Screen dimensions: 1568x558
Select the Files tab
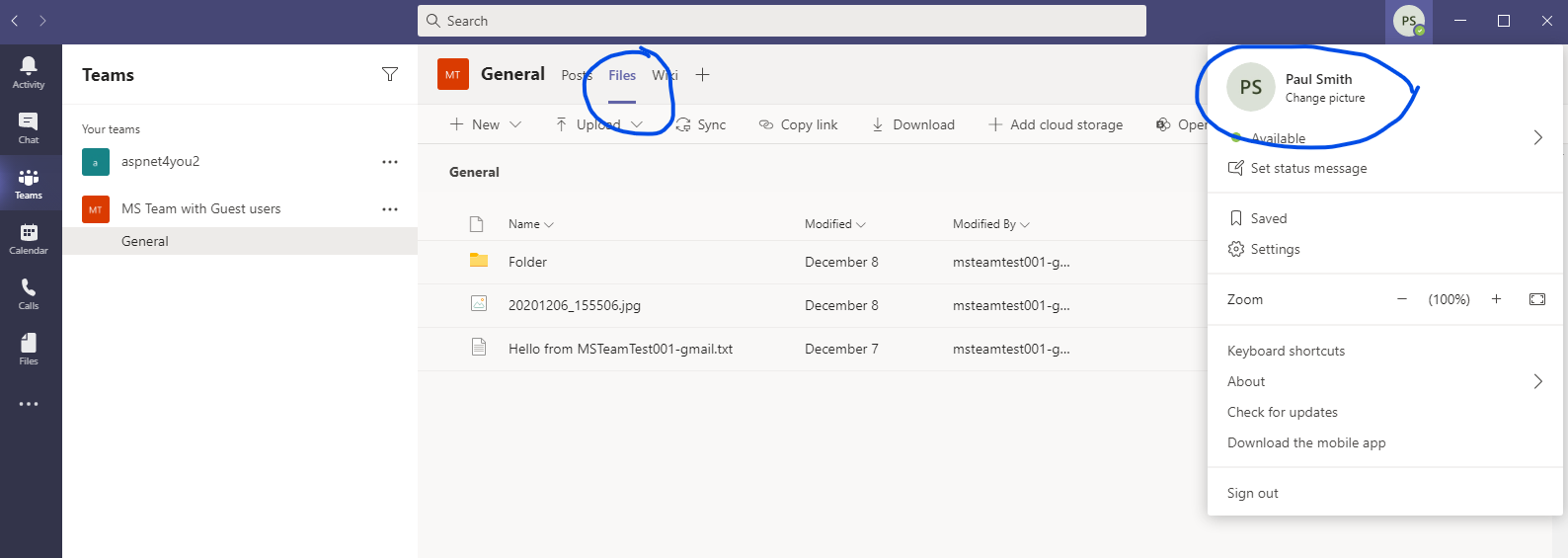[622, 75]
